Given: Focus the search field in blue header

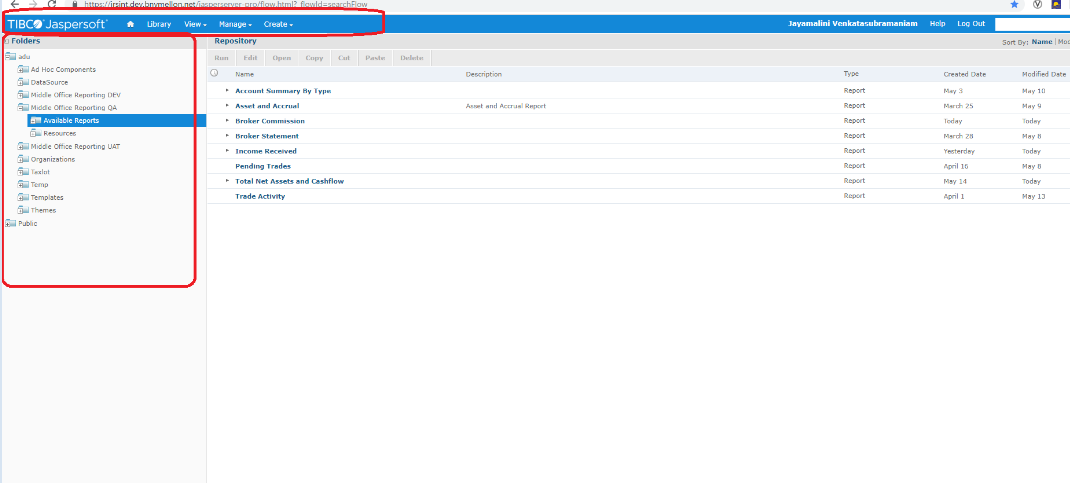Looking at the screenshot, I should 1032,24.
